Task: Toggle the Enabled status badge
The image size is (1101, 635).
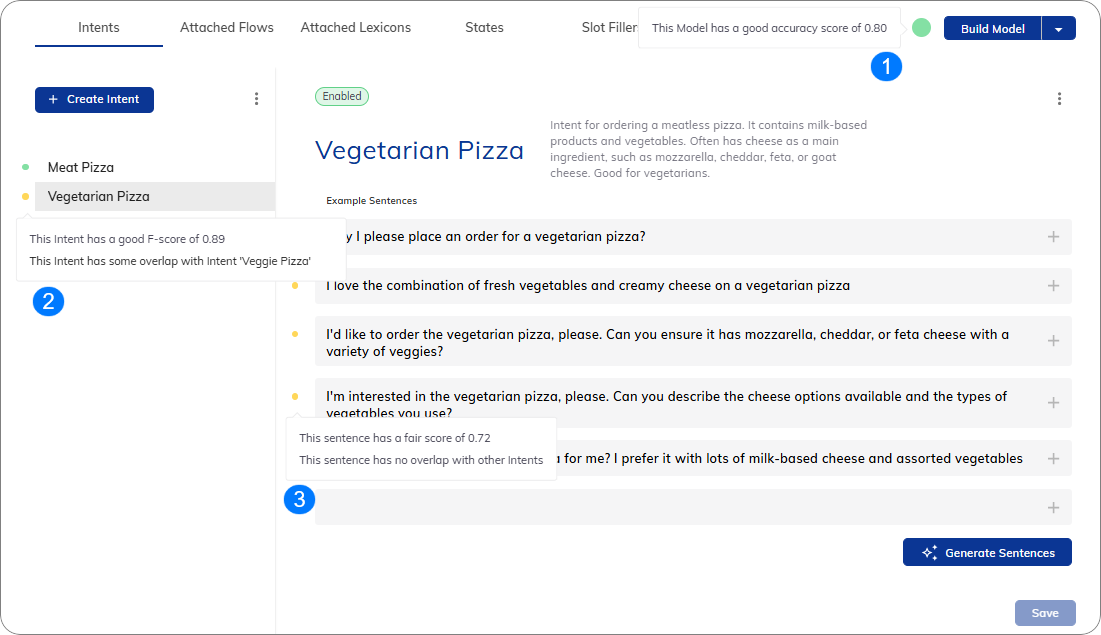Action: coord(342,96)
